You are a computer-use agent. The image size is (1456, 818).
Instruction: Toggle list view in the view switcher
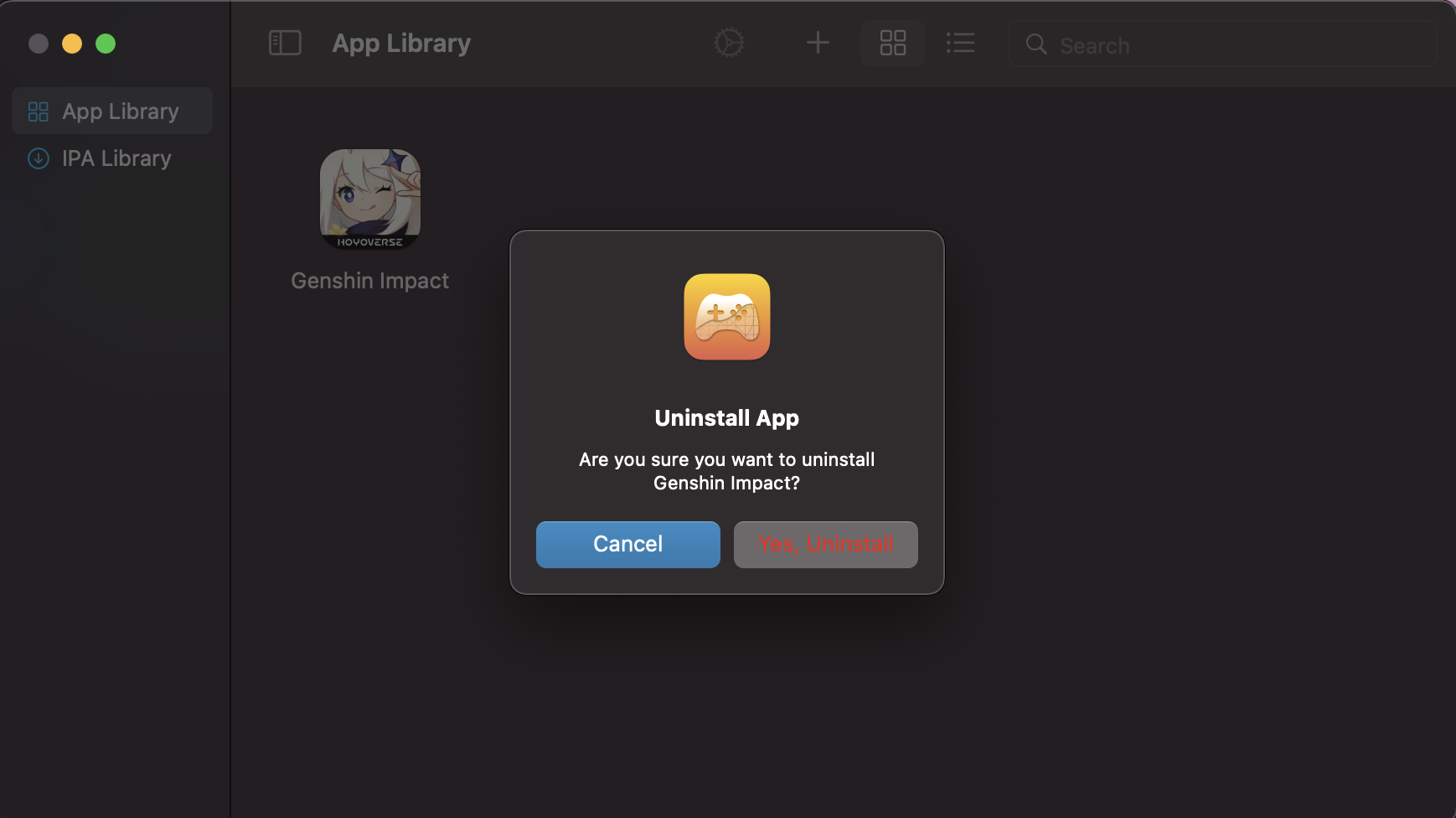[960, 44]
